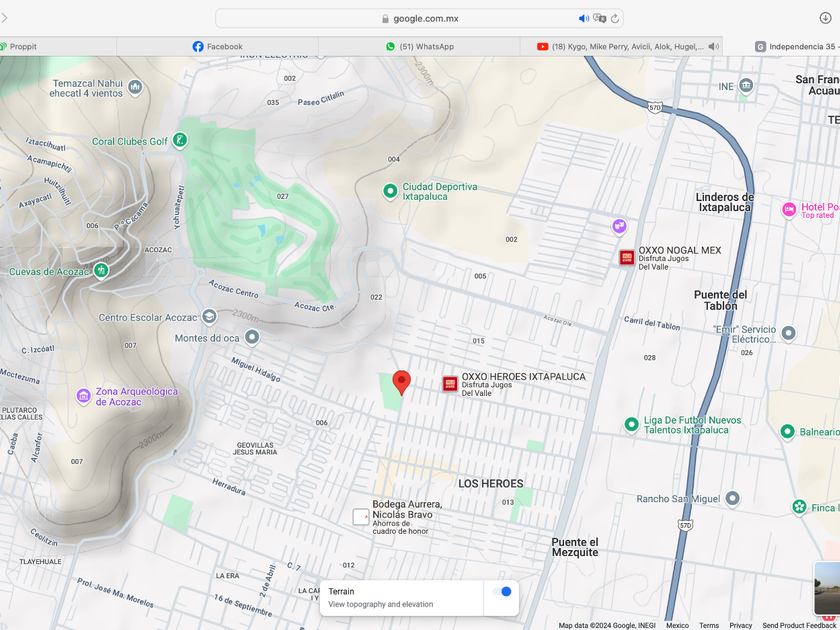Switch to the Facebook tab
The image size is (840, 630).
218,47
